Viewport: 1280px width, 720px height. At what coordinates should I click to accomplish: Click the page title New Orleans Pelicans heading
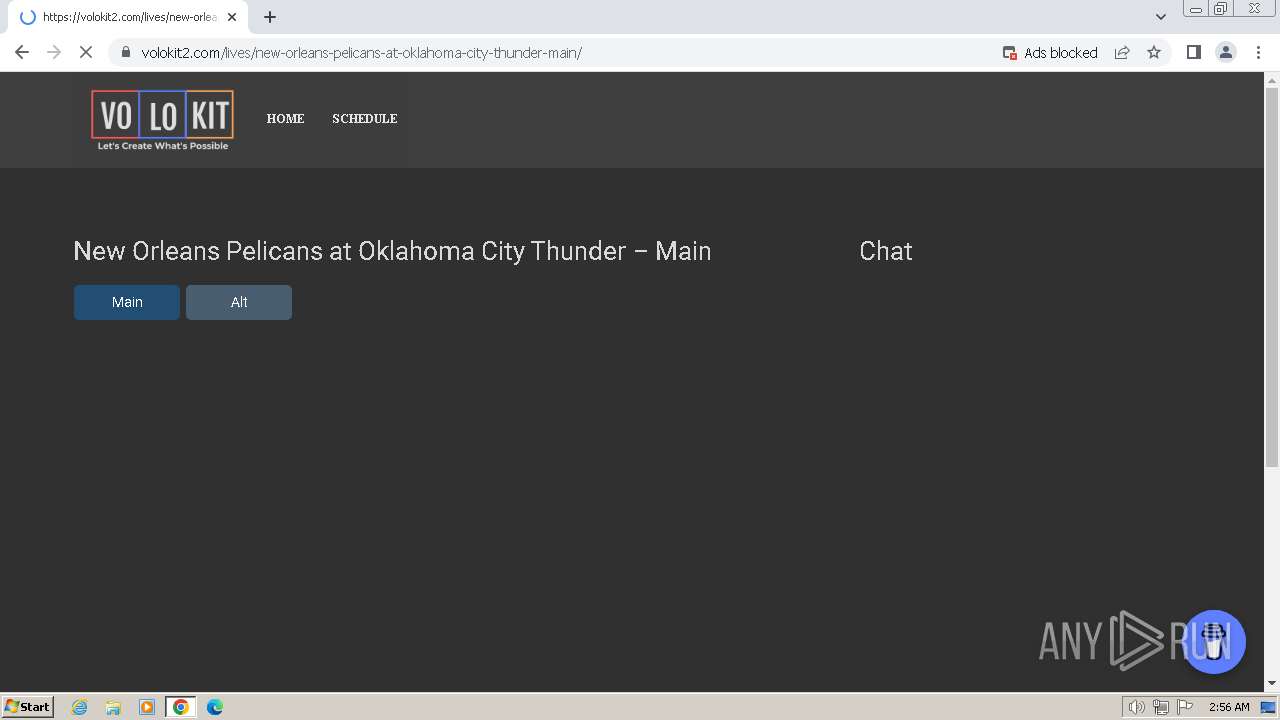(392, 251)
